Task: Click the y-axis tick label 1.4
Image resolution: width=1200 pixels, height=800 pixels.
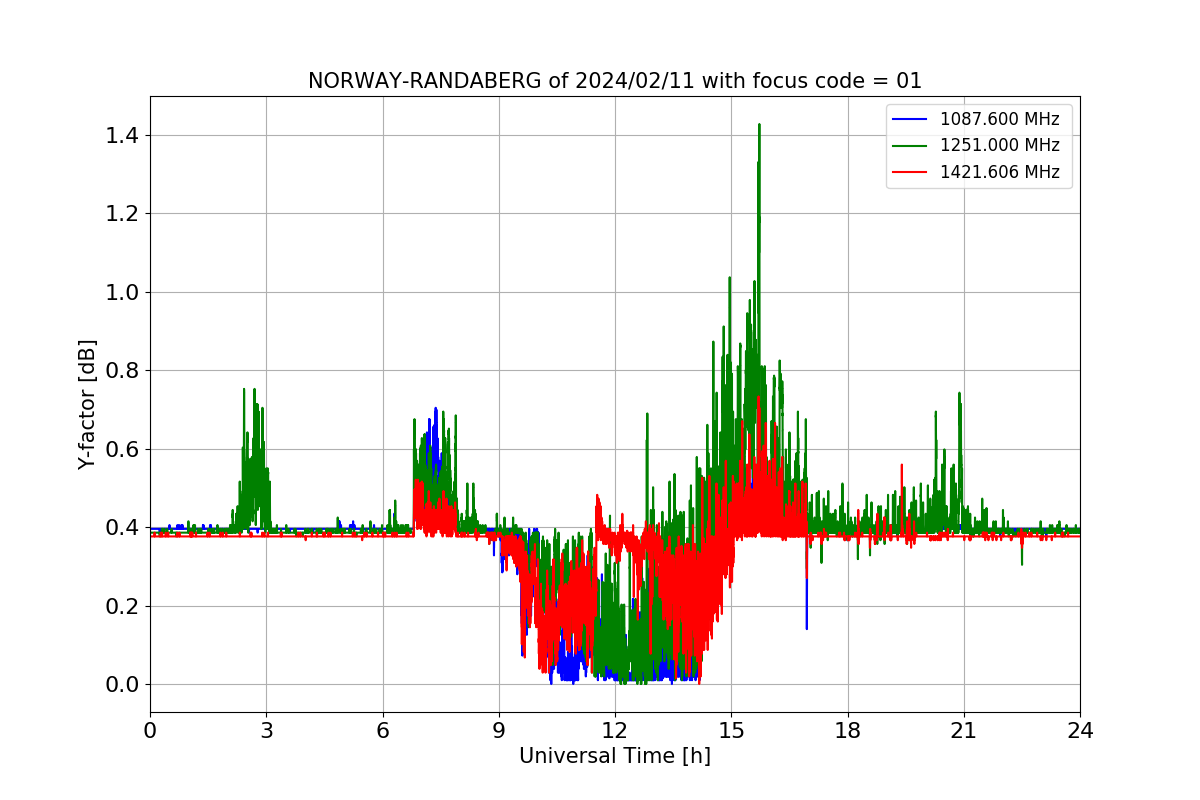Action: [x=123, y=135]
